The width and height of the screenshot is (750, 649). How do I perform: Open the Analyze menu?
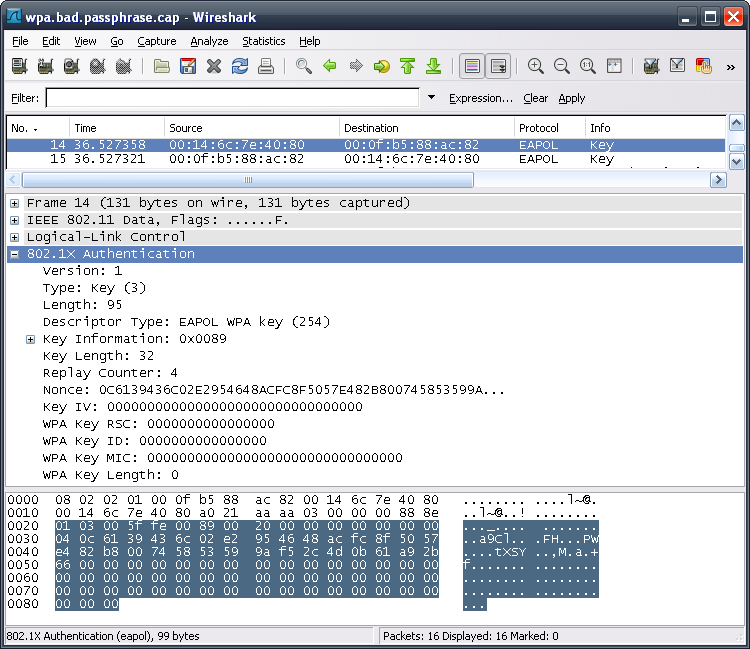(x=209, y=41)
